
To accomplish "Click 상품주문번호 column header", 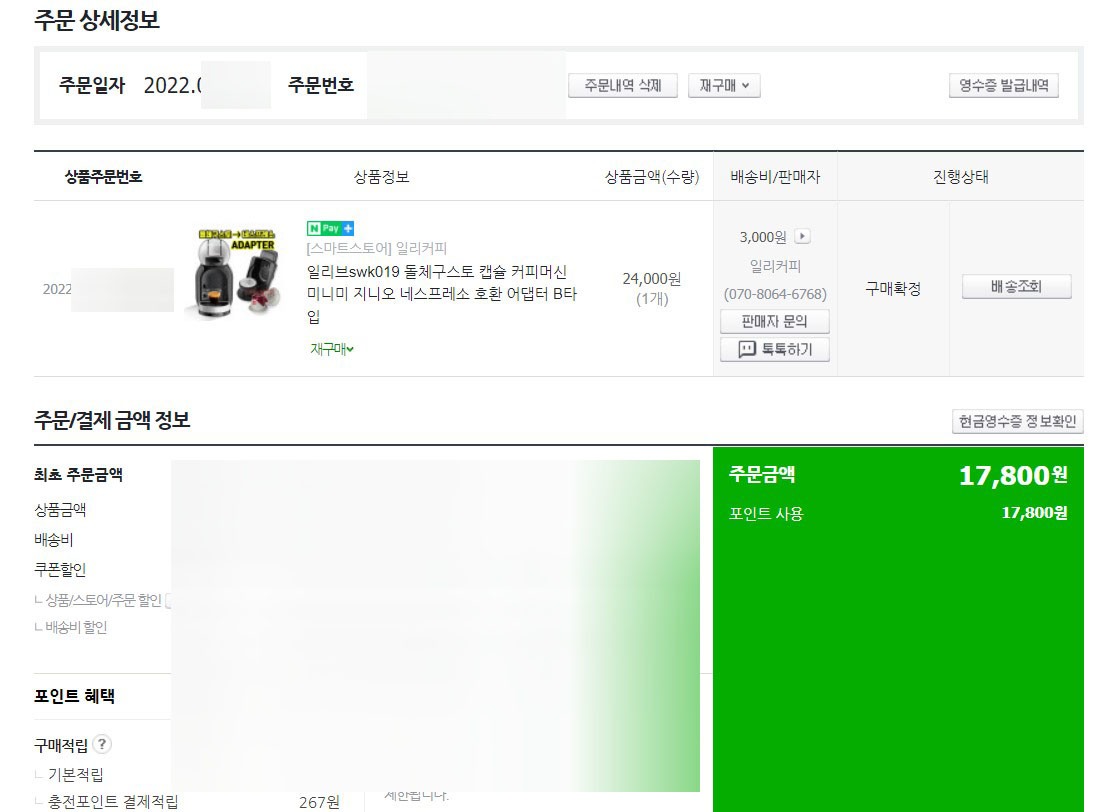I will (x=103, y=177).
